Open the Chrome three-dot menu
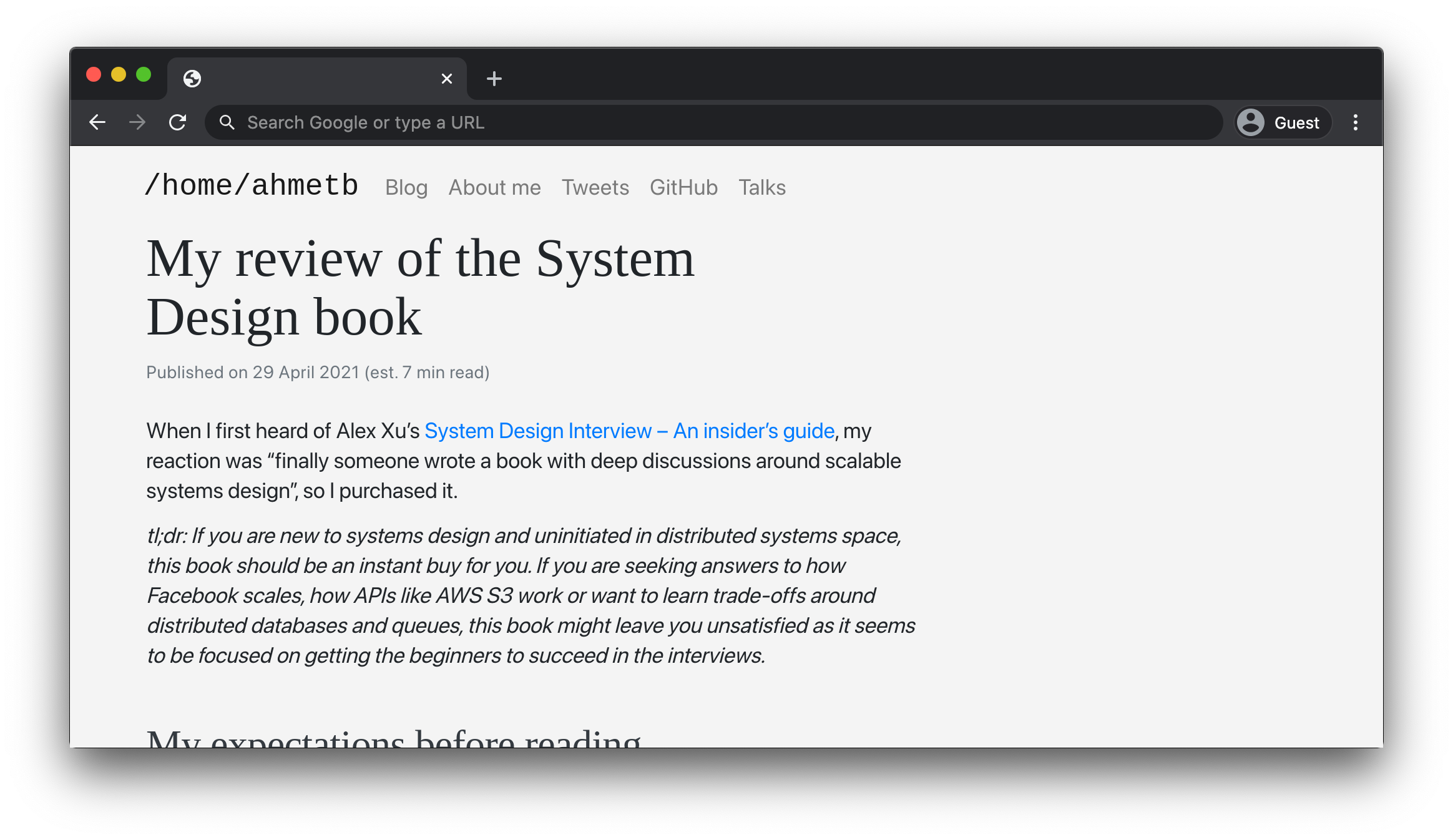The image size is (1453, 840). click(x=1355, y=122)
